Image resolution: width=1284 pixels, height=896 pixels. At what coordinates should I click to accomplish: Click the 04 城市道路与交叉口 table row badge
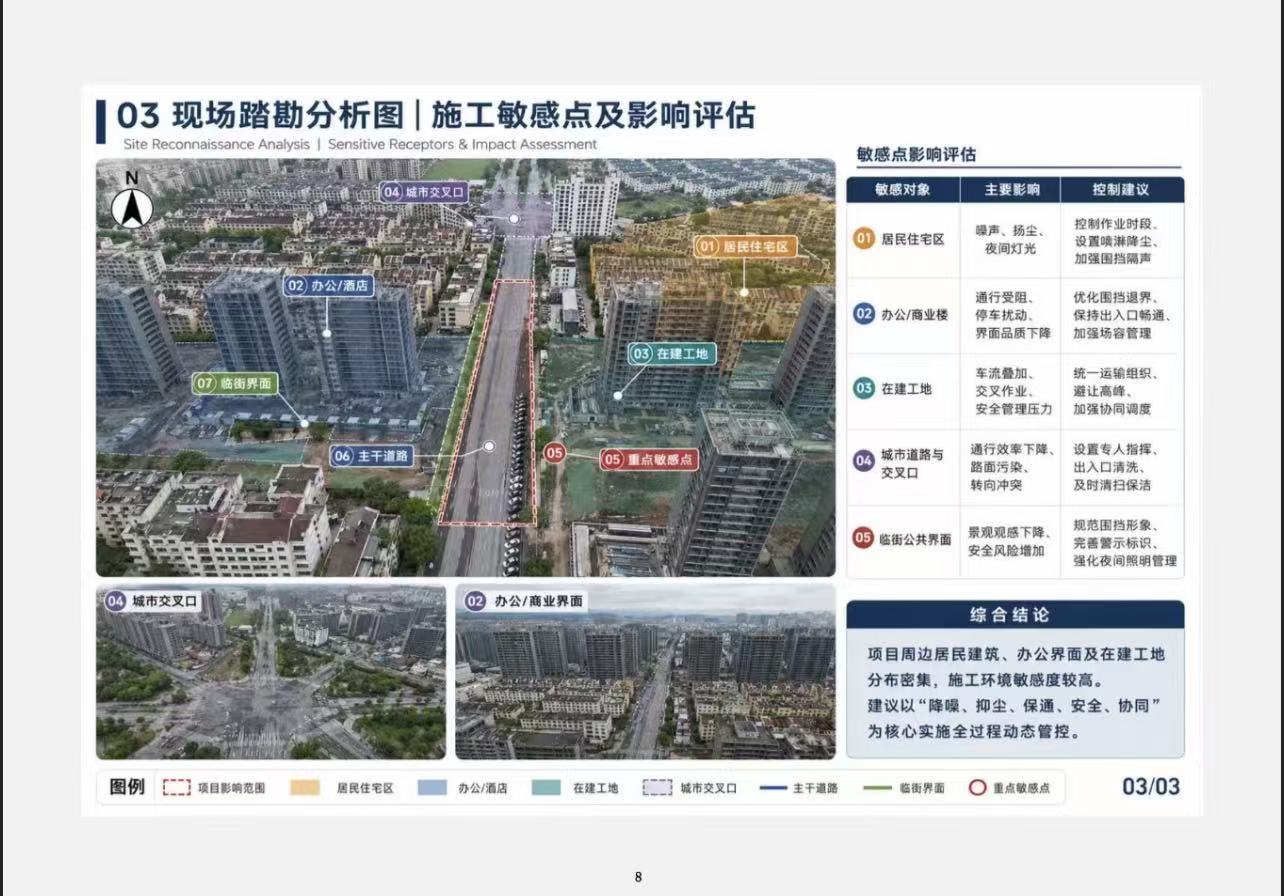(863, 461)
